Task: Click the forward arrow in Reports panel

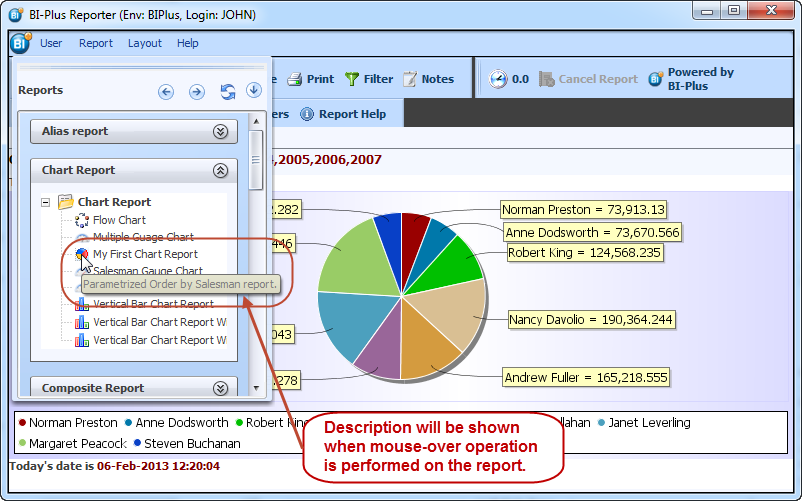Action: [x=196, y=91]
